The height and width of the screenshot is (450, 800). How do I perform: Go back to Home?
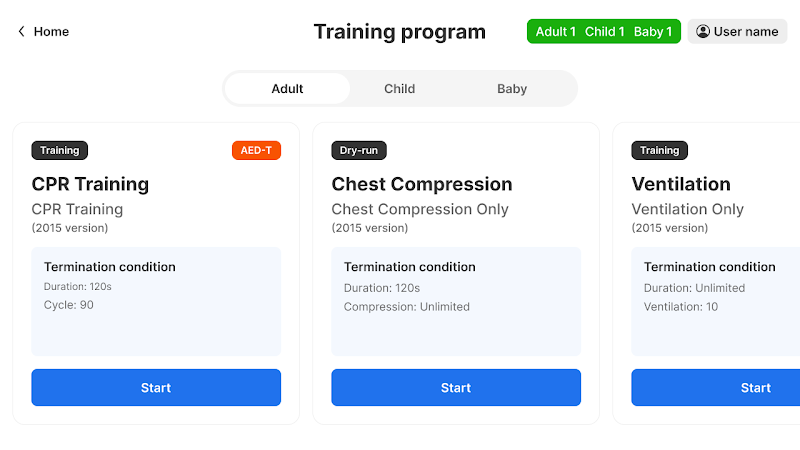[x=43, y=32]
